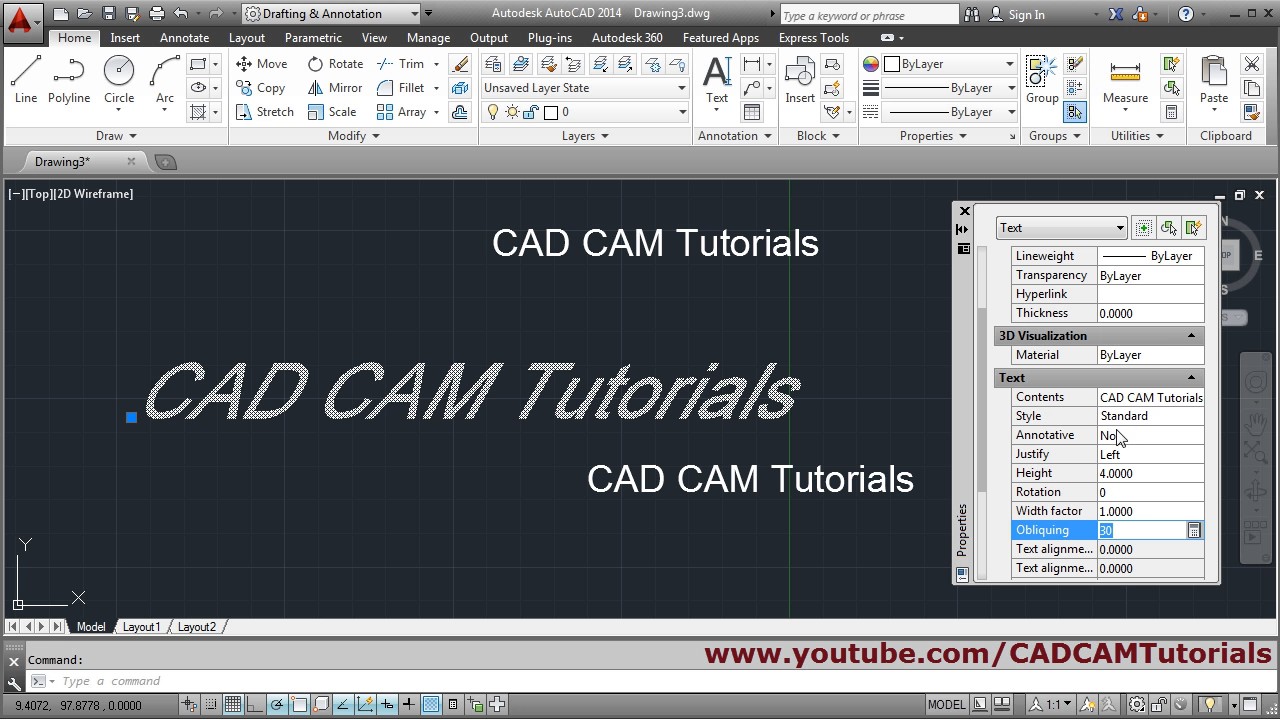
Task: Toggle Ortho mode in status bar
Action: point(255,705)
